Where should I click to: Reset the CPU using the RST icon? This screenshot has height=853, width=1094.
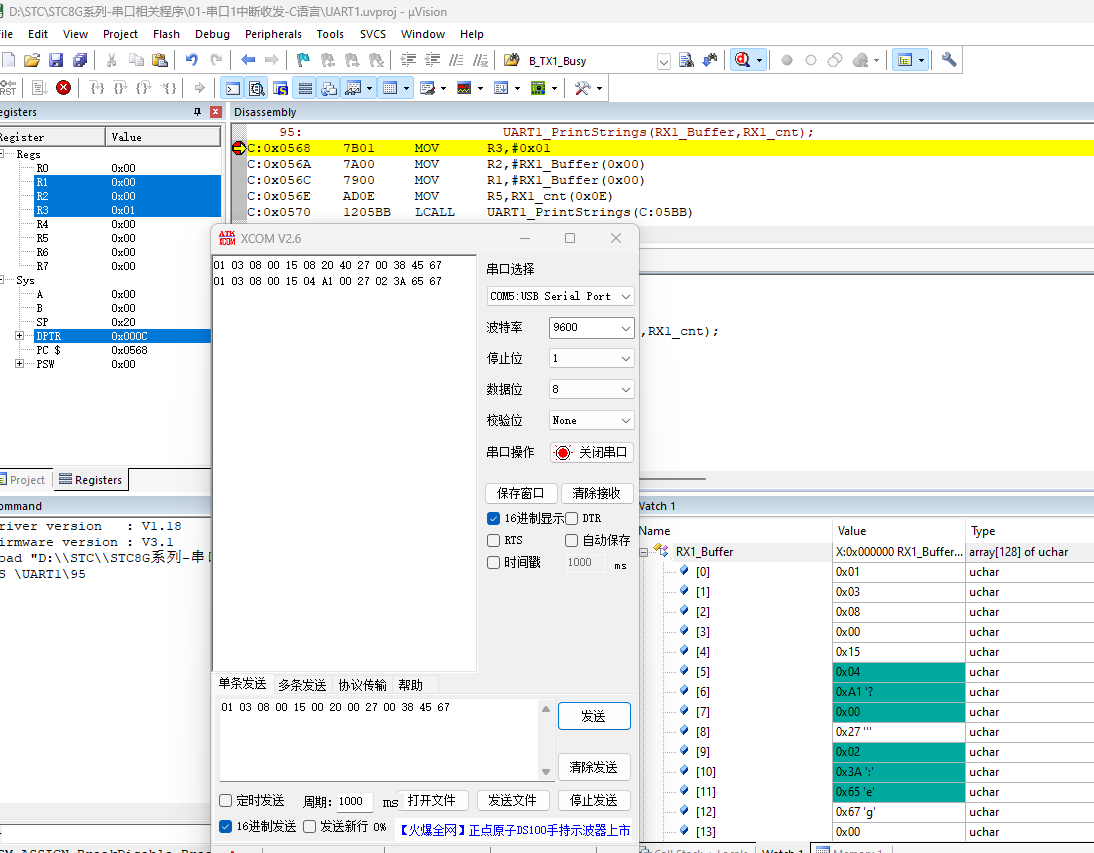(8, 88)
